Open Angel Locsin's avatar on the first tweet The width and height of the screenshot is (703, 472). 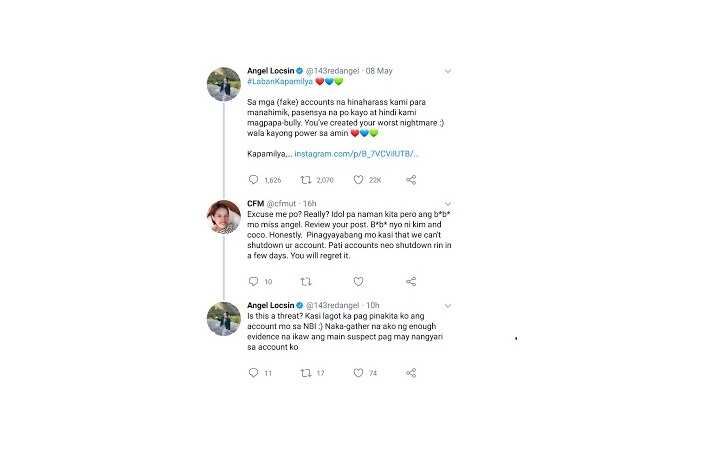(x=224, y=84)
